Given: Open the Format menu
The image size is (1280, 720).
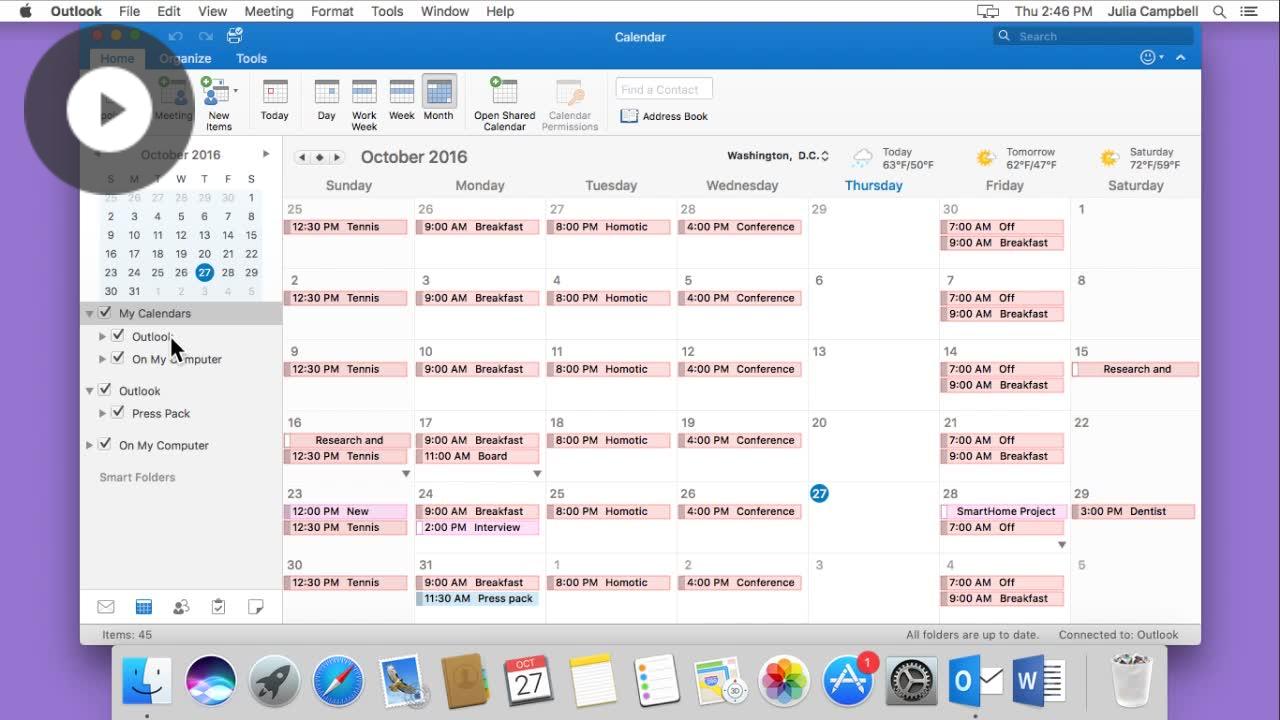Looking at the screenshot, I should [332, 11].
